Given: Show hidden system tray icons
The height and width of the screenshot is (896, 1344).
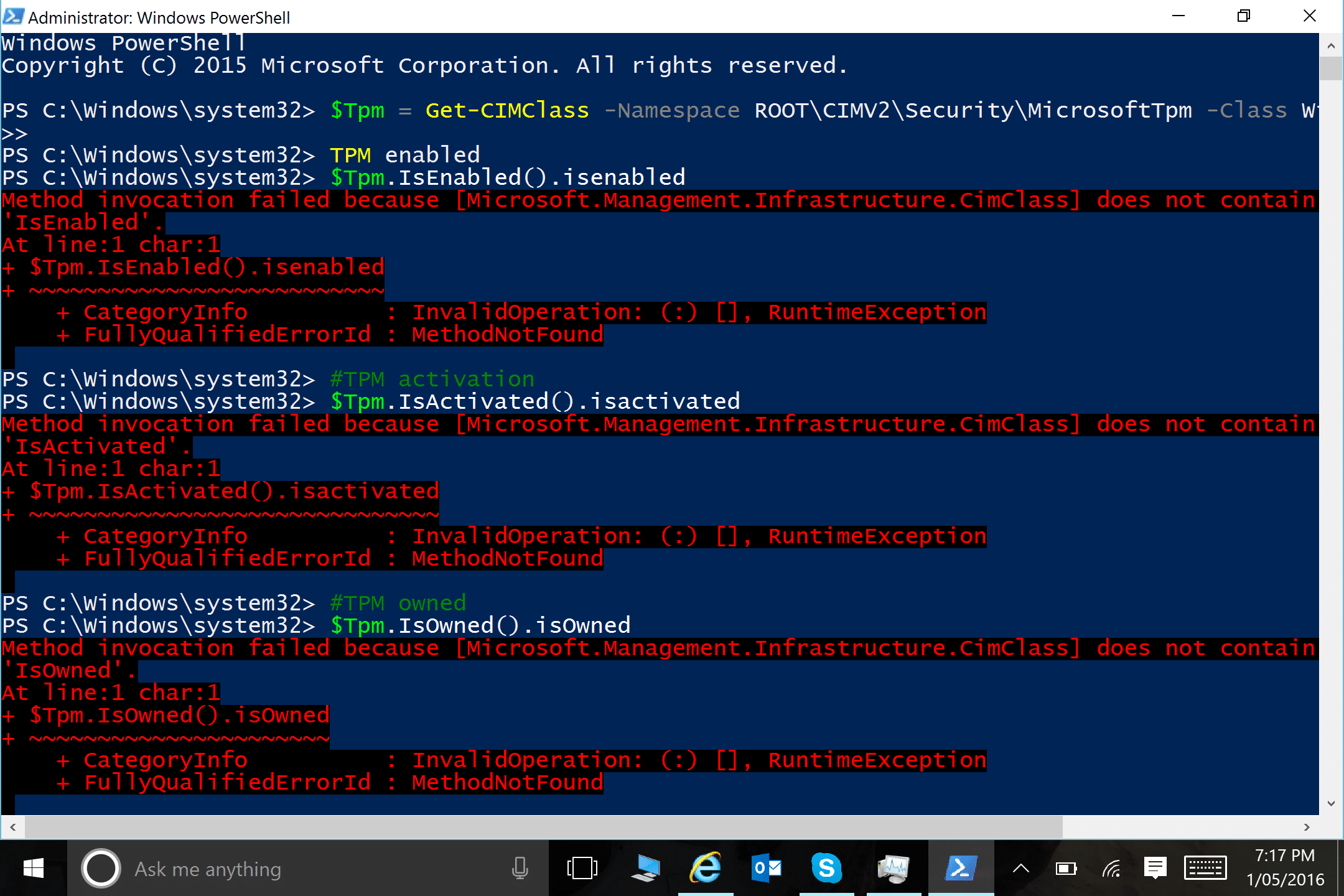Looking at the screenshot, I should [1021, 869].
